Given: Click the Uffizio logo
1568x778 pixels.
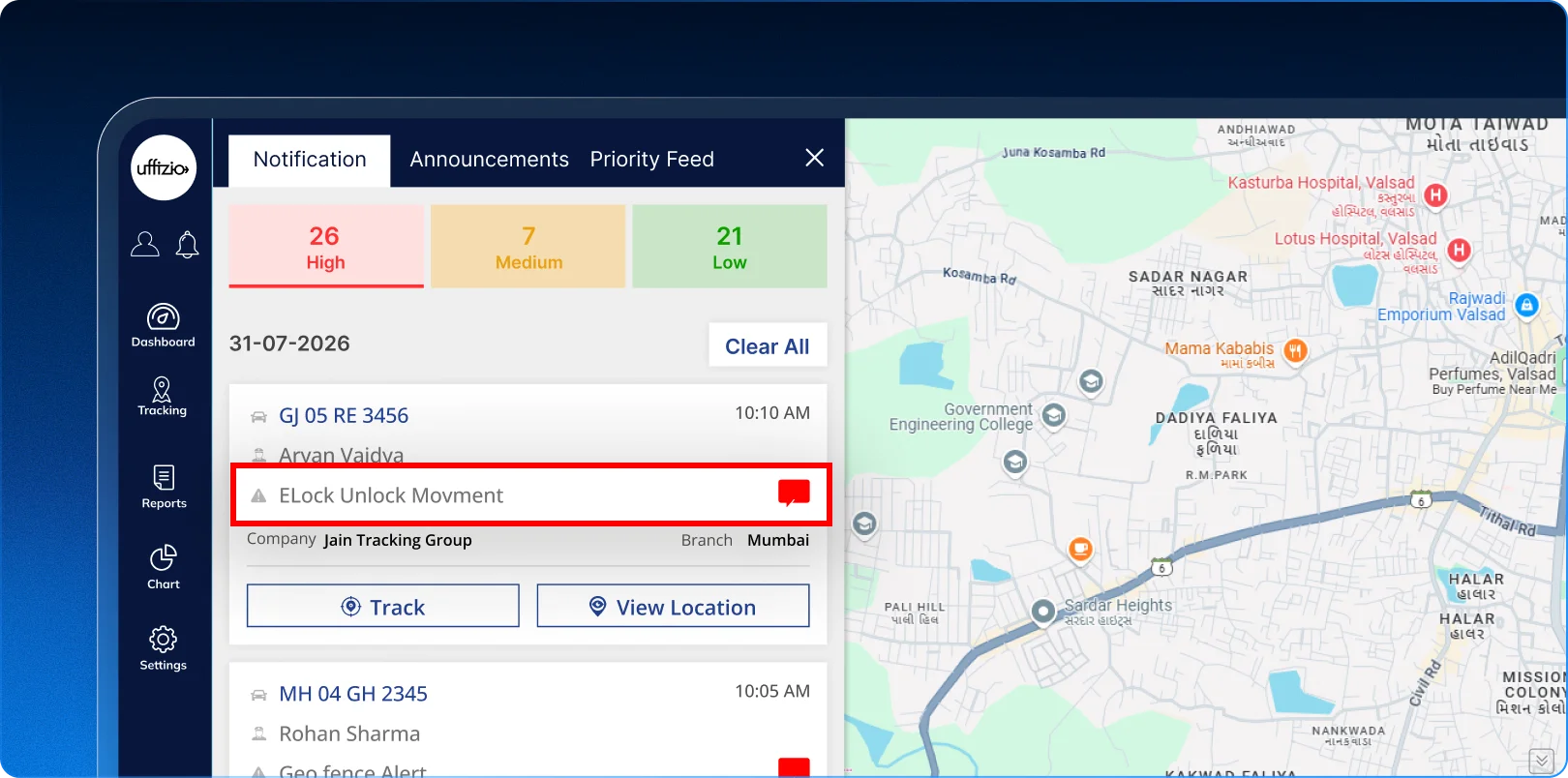Looking at the screenshot, I should 164,167.
